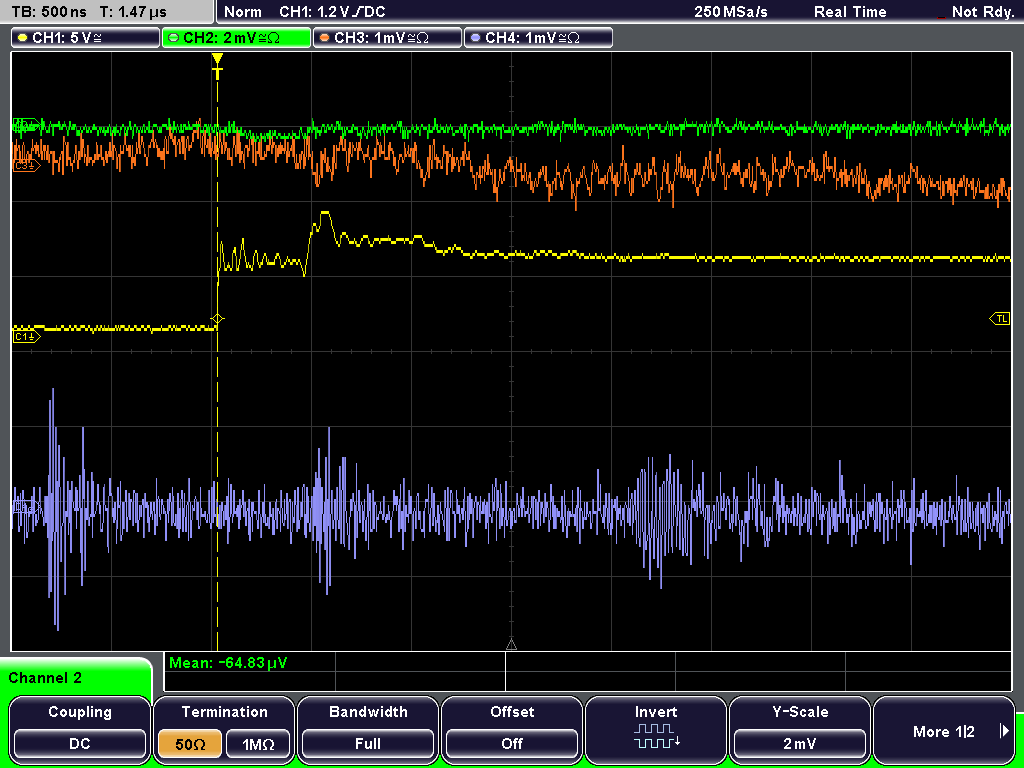Click the TL trigger level marker
The height and width of the screenshot is (768, 1024).
point(1000,319)
